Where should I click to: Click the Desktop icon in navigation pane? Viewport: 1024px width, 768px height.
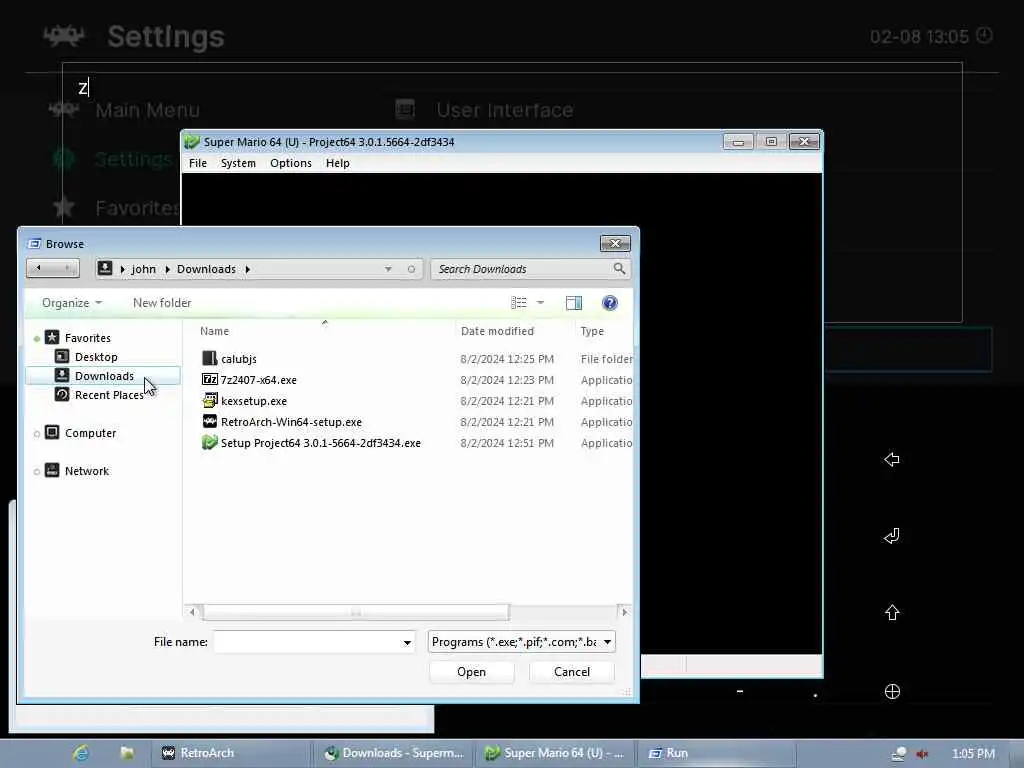62,357
